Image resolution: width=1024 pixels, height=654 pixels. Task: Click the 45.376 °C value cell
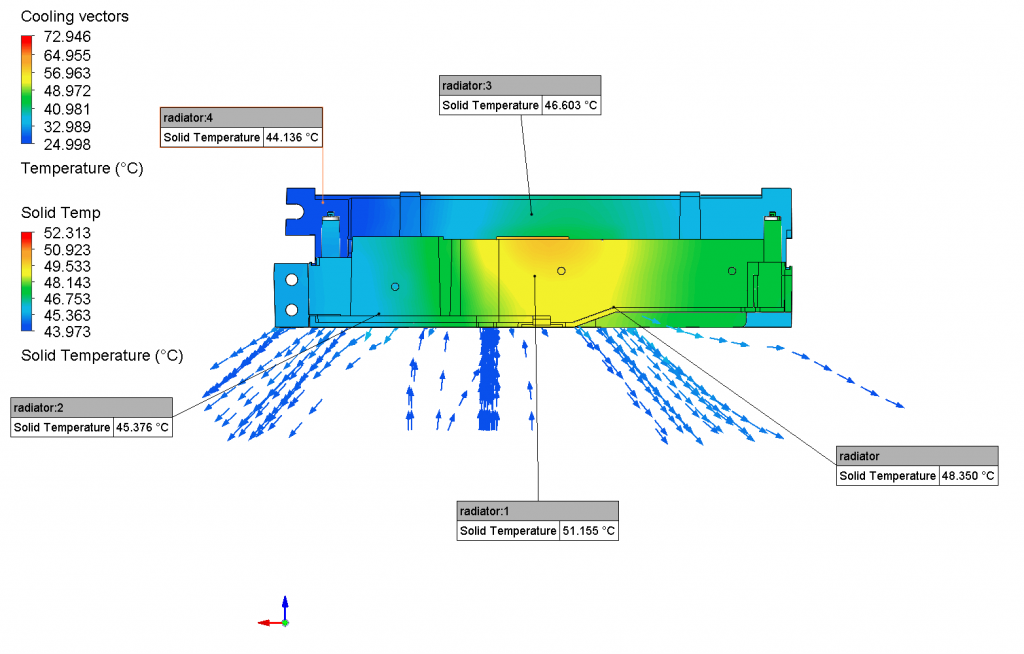(143, 427)
